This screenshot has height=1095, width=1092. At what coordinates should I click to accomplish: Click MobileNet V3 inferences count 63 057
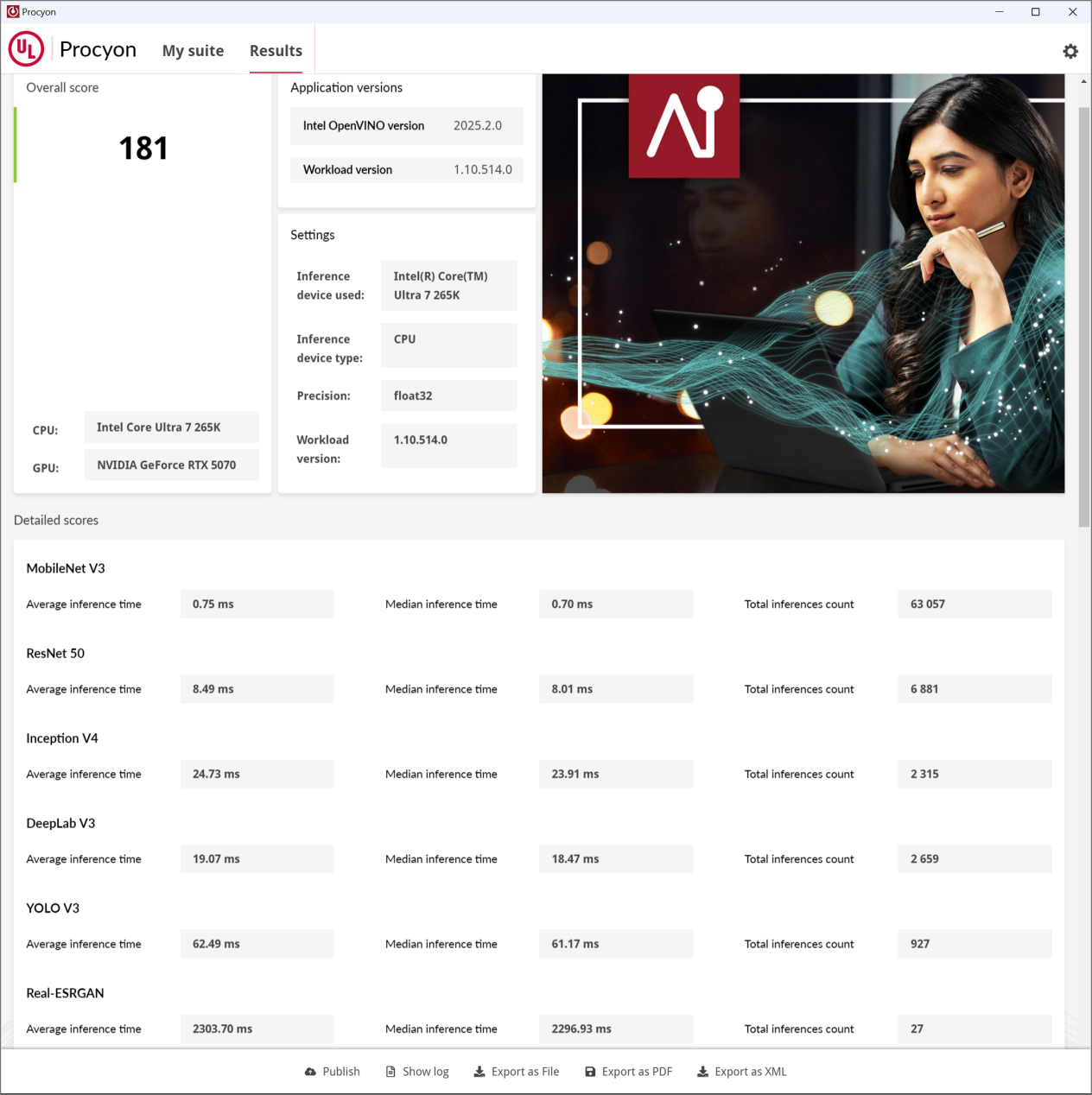975,604
